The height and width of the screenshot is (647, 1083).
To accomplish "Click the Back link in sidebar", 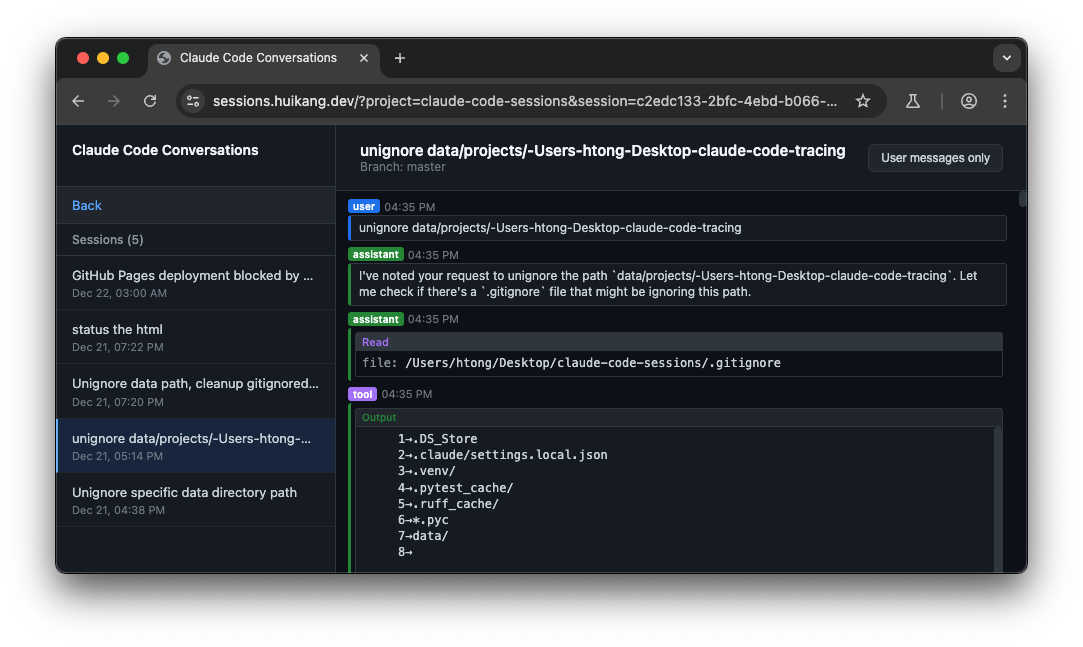I will click(x=87, y=205).
